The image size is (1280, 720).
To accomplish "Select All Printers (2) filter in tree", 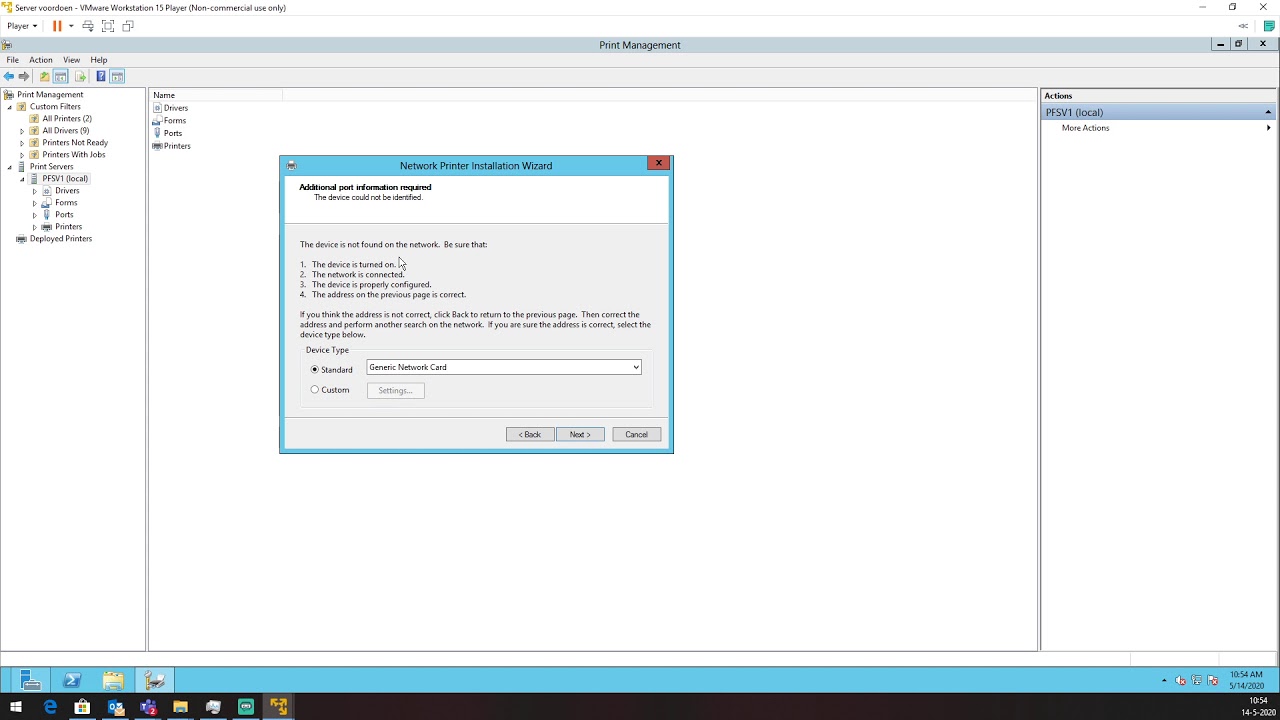I will [67, 119].
